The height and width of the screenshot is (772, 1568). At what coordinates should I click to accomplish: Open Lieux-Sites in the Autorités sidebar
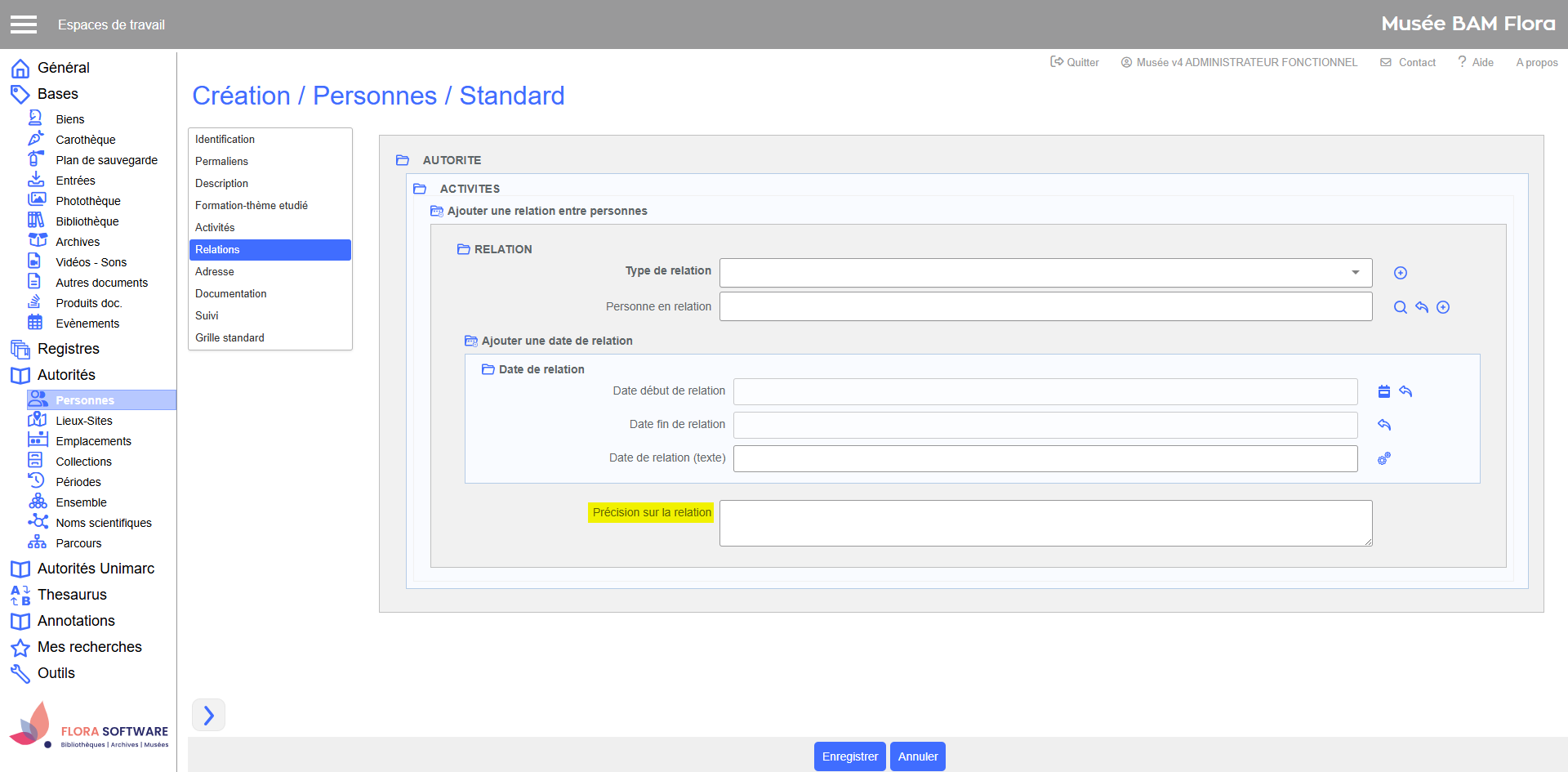point(84,421)
